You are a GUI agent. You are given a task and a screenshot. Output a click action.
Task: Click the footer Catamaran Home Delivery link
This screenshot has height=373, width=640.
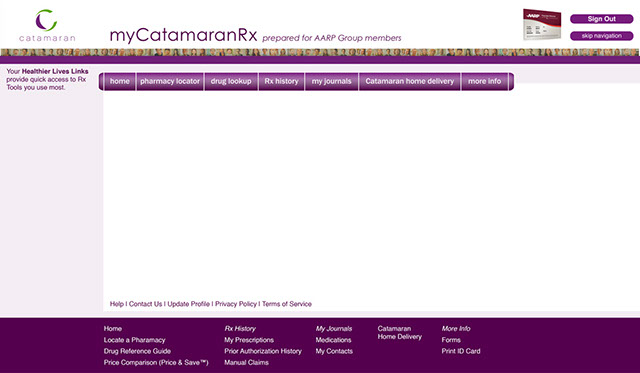(x=400, y=333)
